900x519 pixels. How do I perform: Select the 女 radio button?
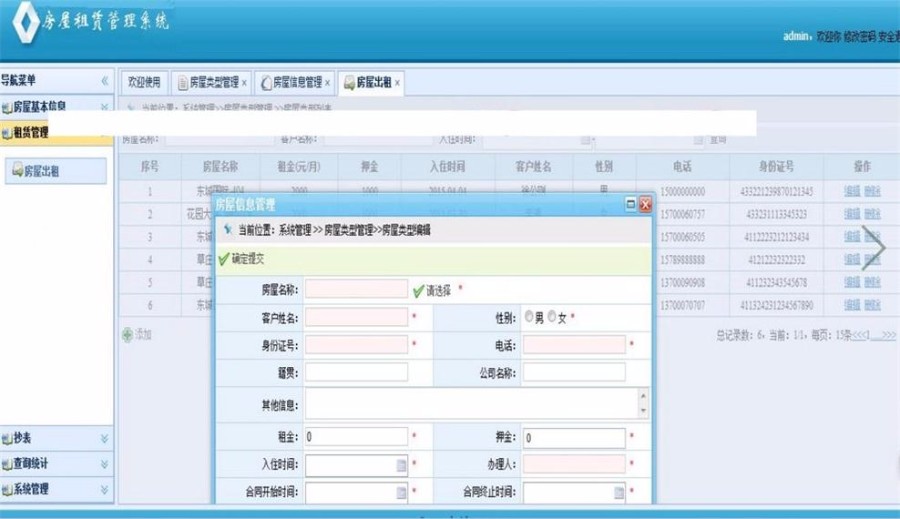[552, 317]
